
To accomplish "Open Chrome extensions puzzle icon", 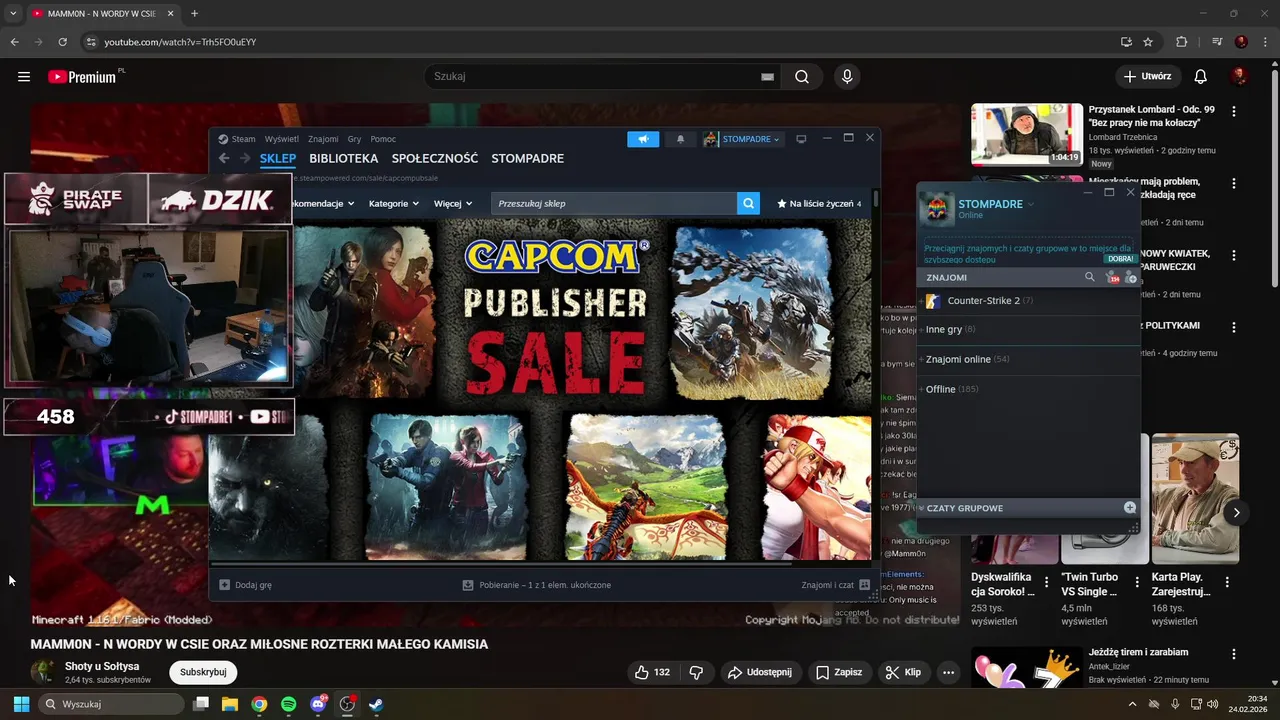I will (x=1182, y=42).
